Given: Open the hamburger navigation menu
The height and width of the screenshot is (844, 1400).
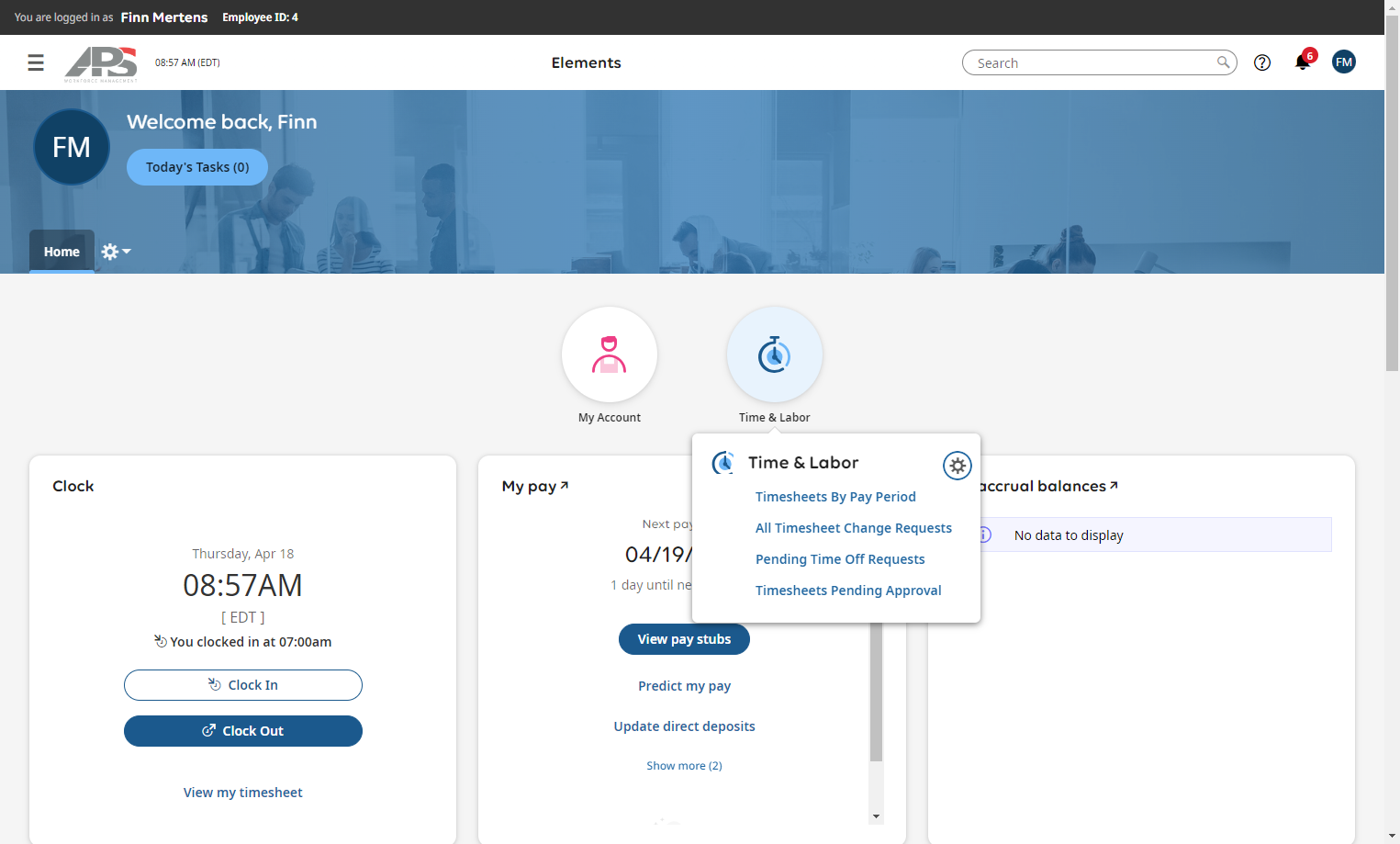Looking at the screenshot, I should tap(36, 62).
